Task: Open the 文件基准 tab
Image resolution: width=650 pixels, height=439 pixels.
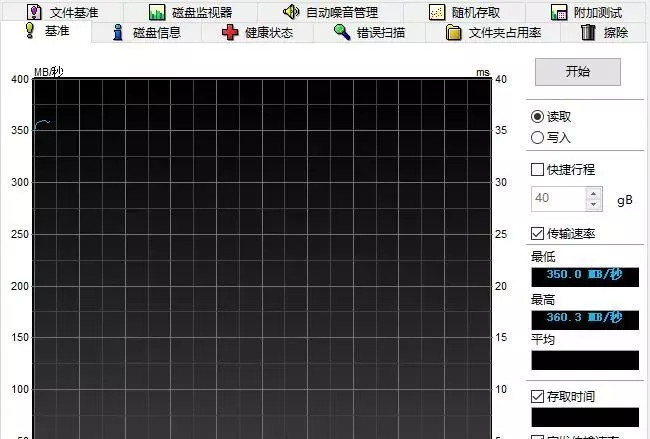Action: (63, 12)
